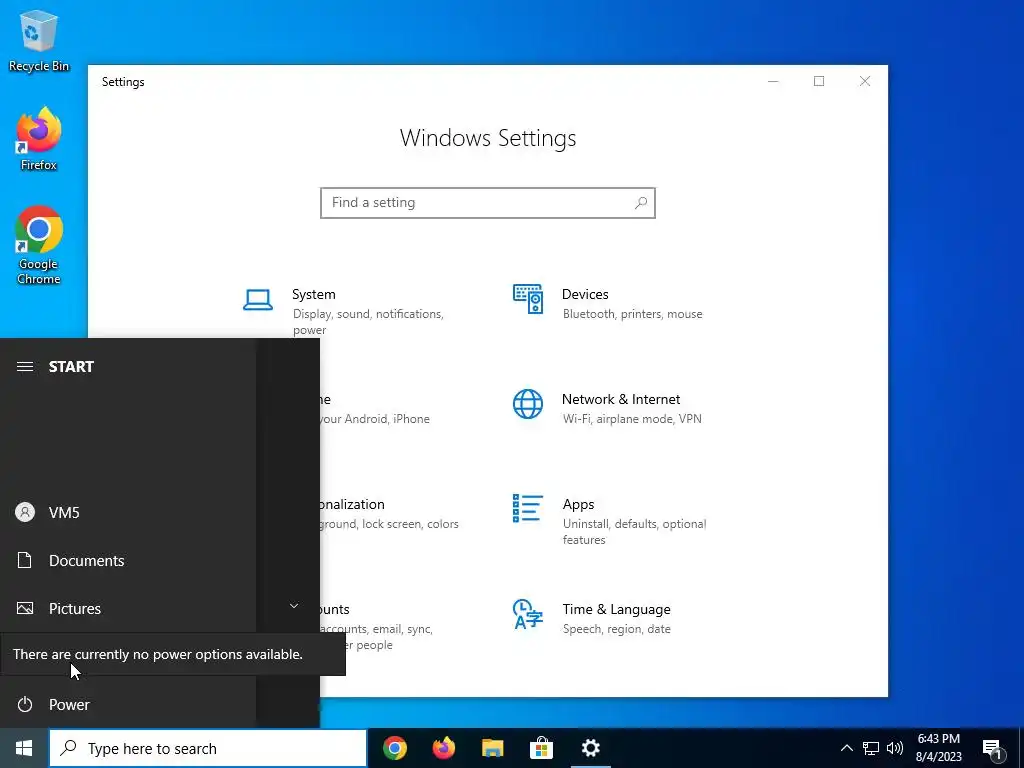Click the Windows Start button on taskbar
This screenshot has height=768, width=1024.
point(24,748)
